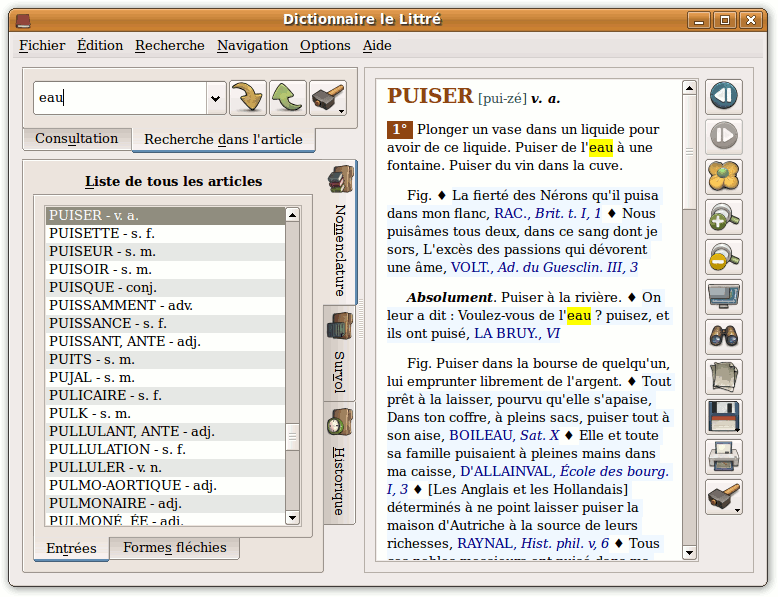Select PUISQUE - conj. entry

pyautogui.click(x=165, y=287)
